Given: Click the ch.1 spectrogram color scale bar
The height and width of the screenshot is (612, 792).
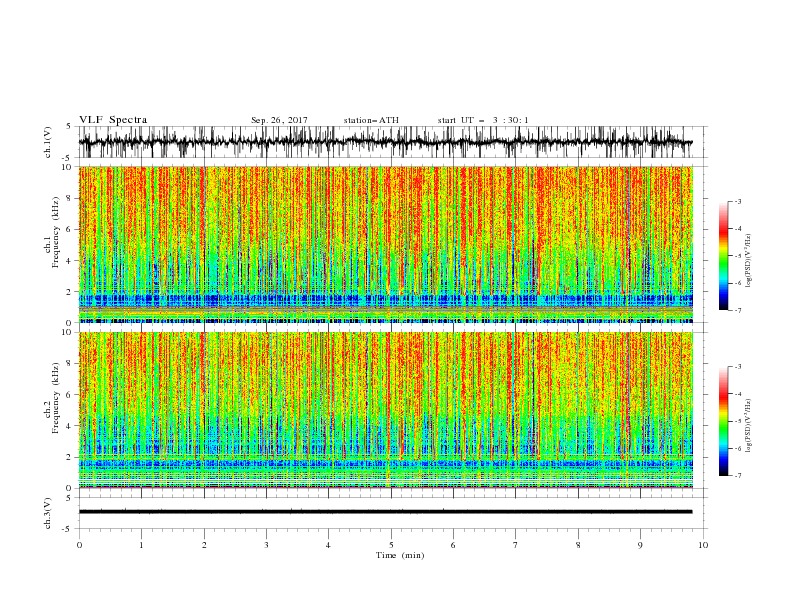Looking at the screenshot, I should click(x=723, y=256).
